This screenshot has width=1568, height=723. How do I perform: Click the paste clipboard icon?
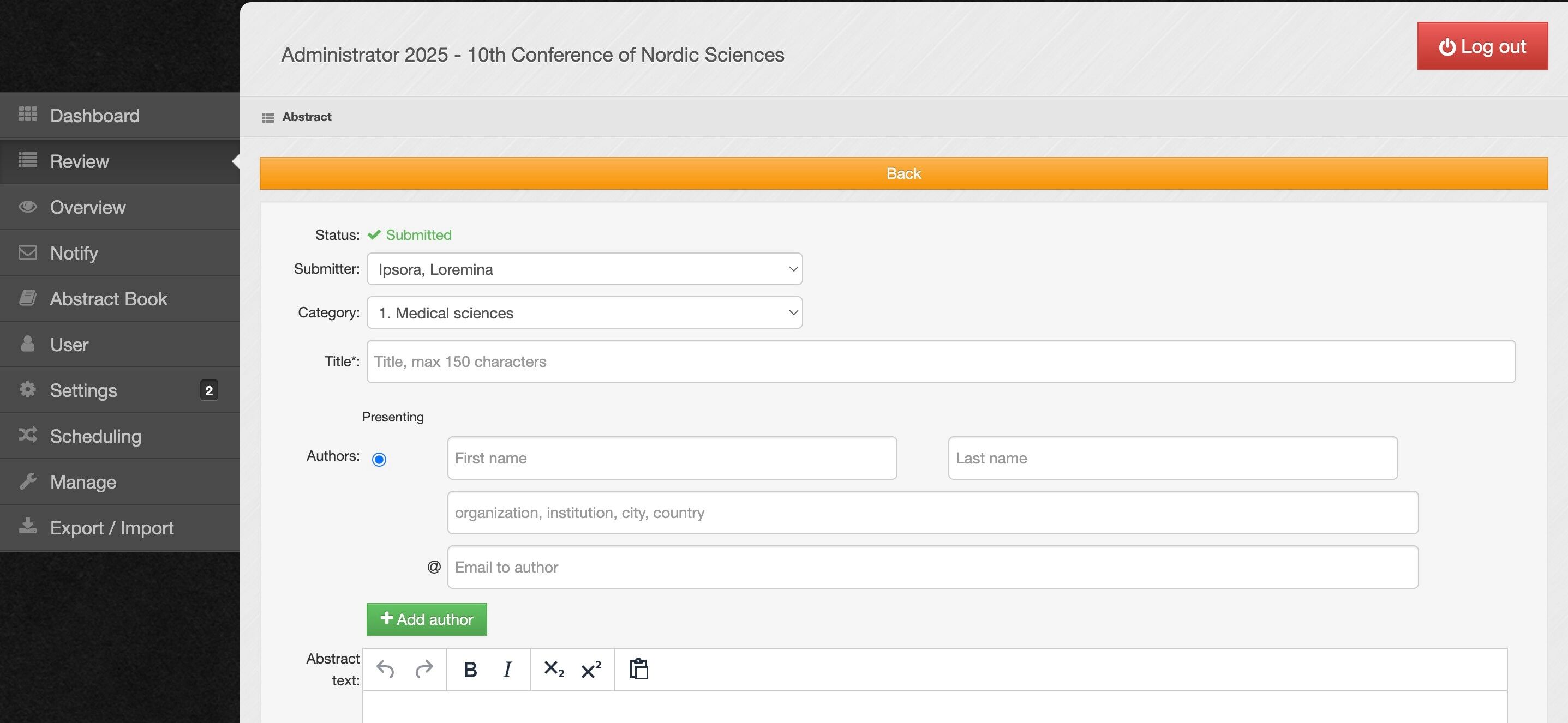tap(638, 669)
